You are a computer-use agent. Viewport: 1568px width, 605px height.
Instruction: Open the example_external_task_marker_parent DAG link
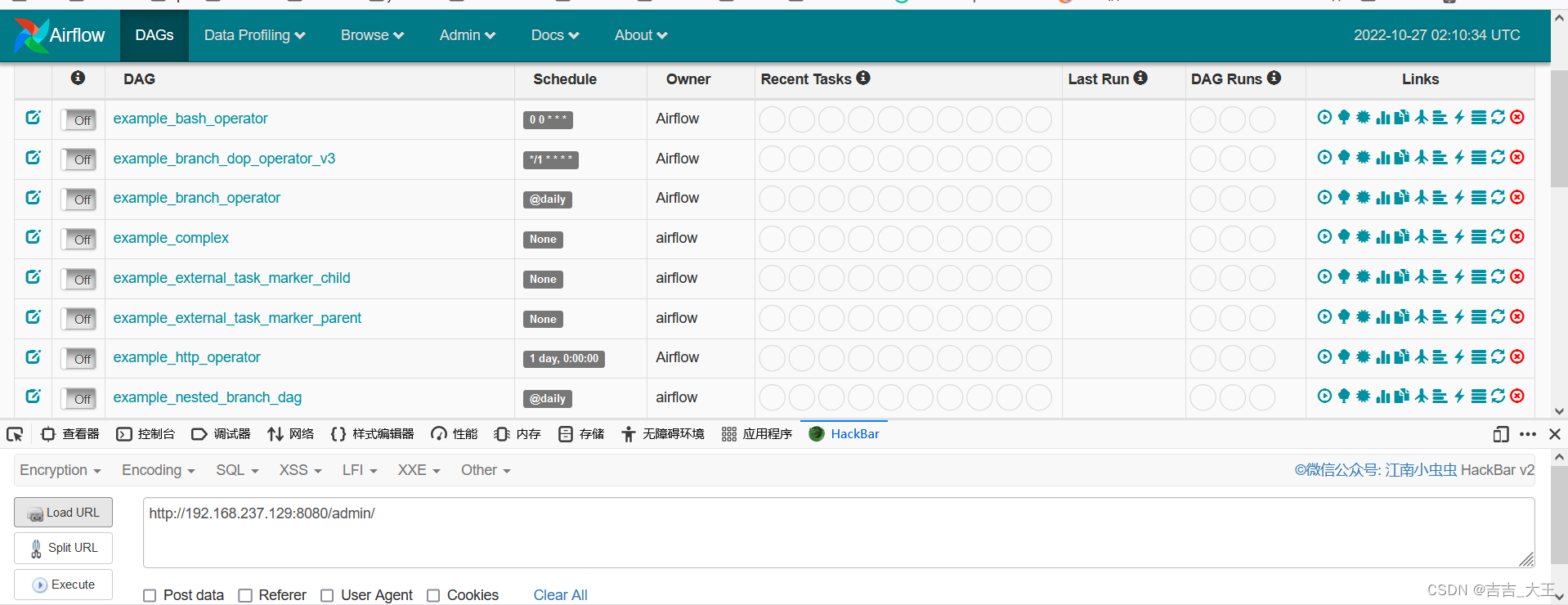[237, 318]
